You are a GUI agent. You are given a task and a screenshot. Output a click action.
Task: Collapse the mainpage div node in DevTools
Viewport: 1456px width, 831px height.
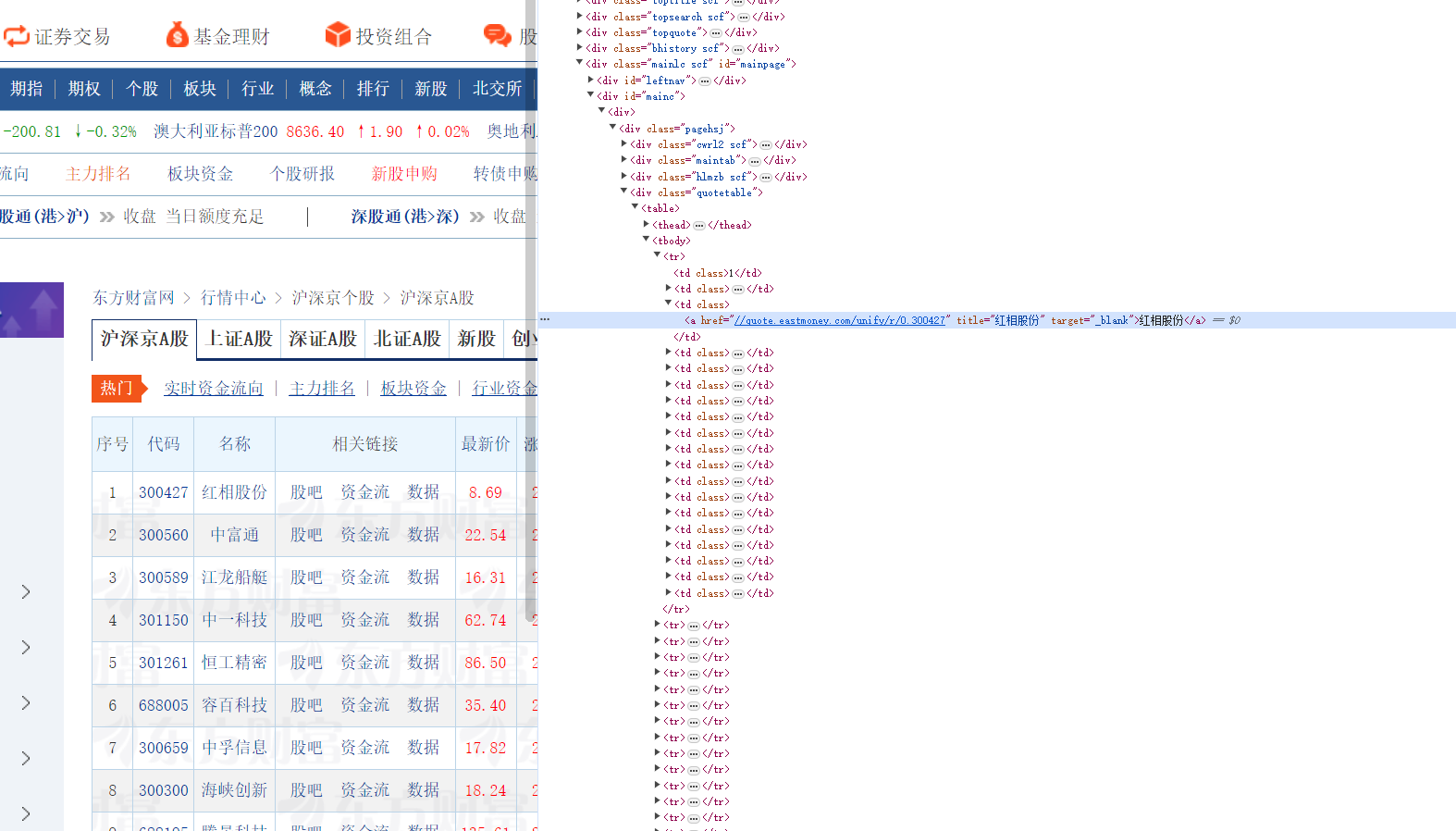pos(580,63)
